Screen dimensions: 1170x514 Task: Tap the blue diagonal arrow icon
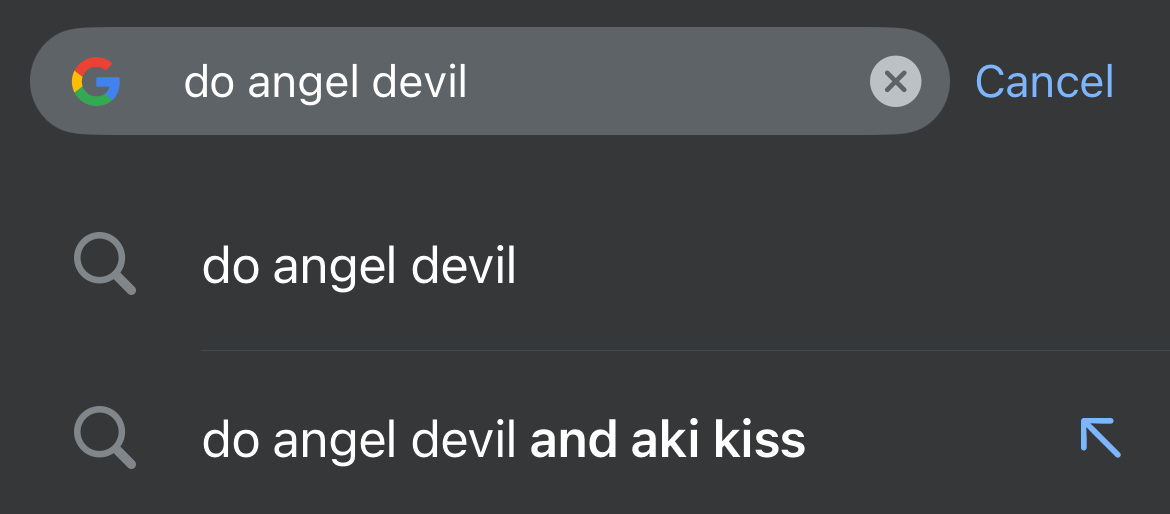tap(1101, 438)
